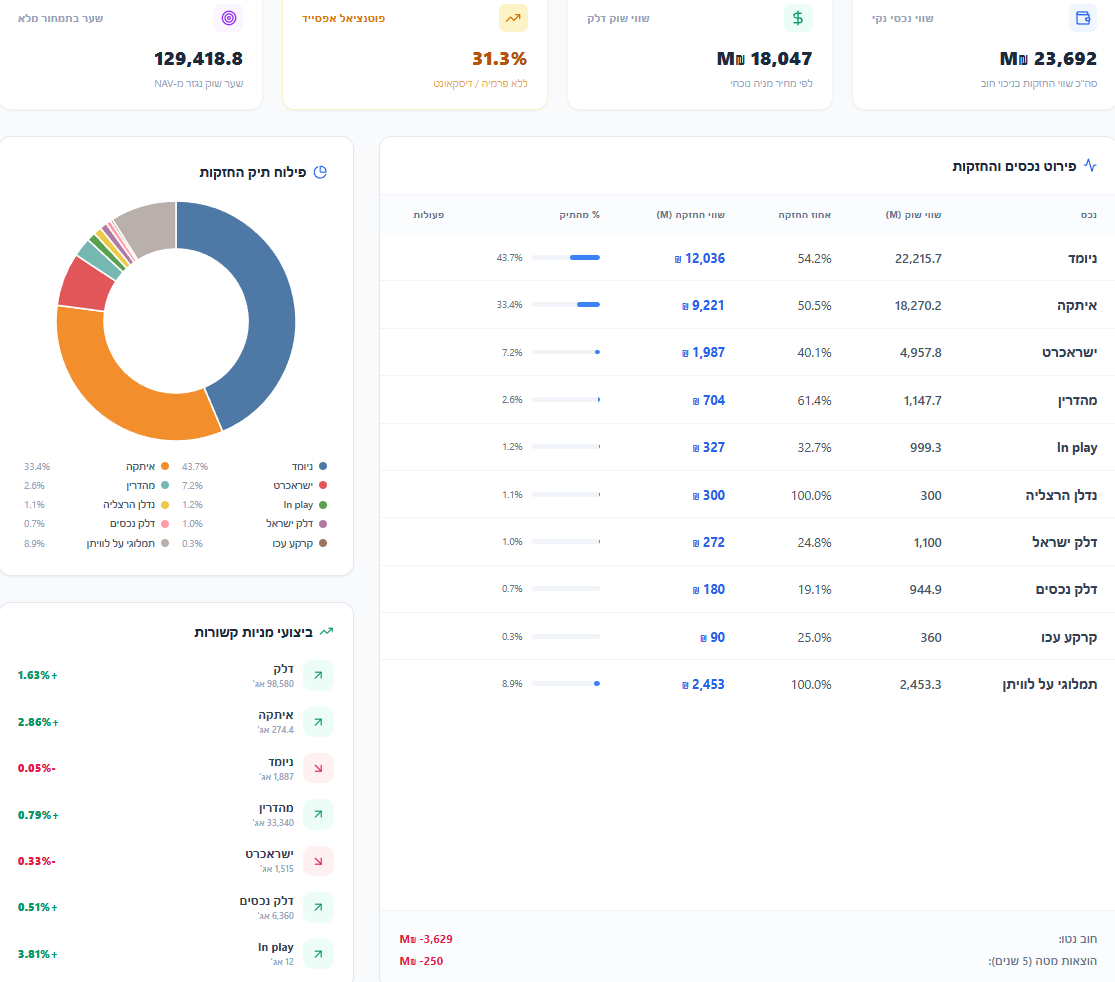Click the headquarters expenses -250 value
1115x982 pixels.
point(421,961)
